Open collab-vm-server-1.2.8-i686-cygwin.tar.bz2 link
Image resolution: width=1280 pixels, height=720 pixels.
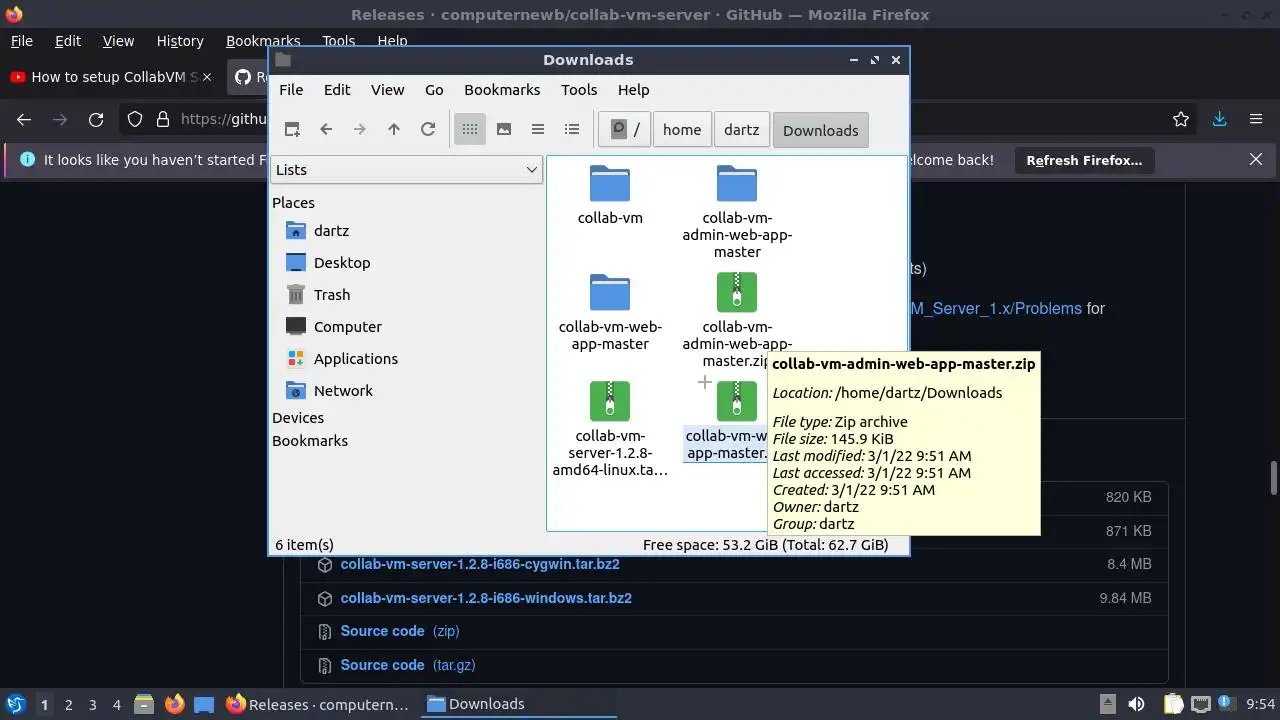(x=480, y=564)
